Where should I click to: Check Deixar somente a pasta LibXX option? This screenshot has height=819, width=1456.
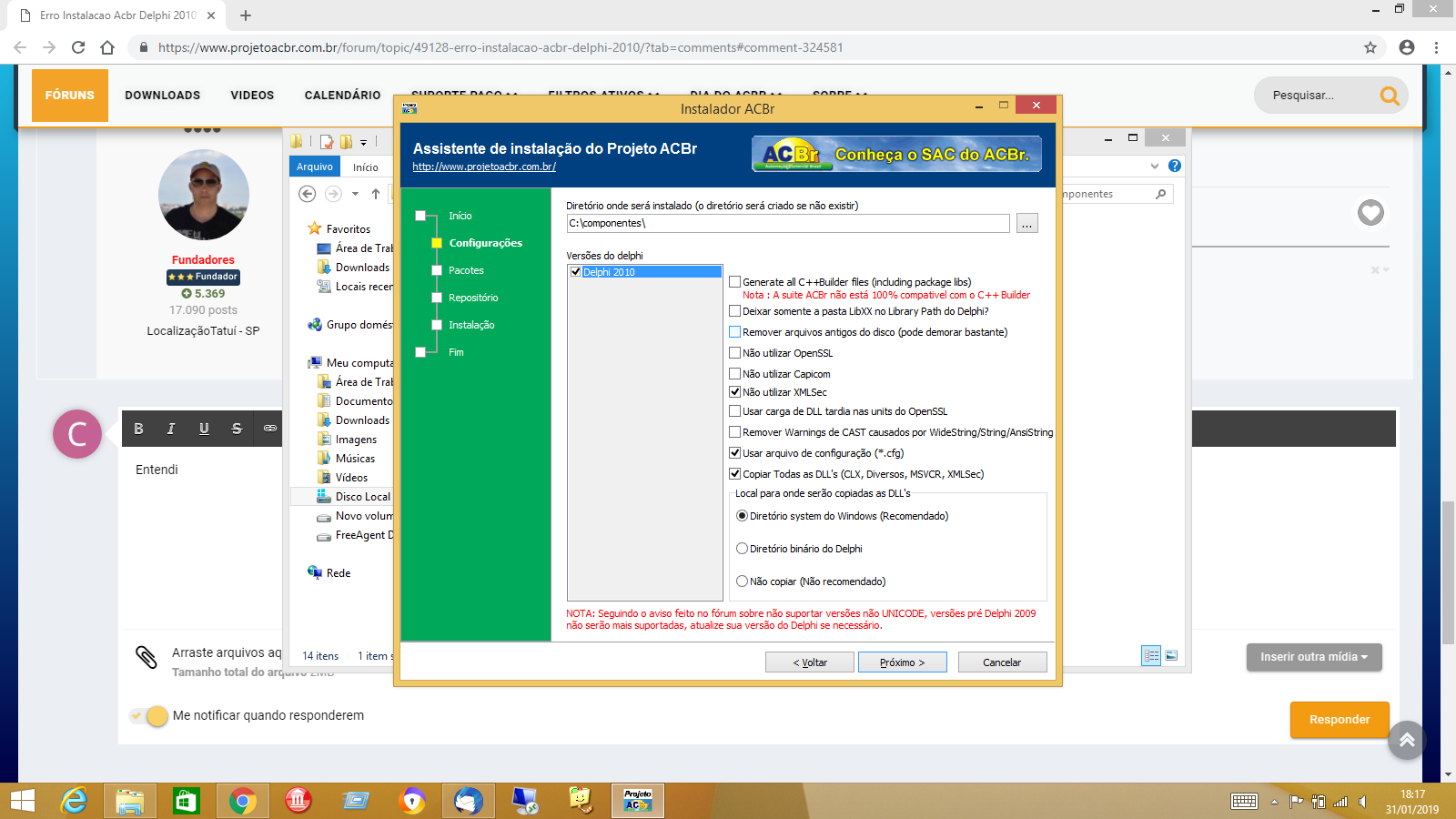pos(734,311)
